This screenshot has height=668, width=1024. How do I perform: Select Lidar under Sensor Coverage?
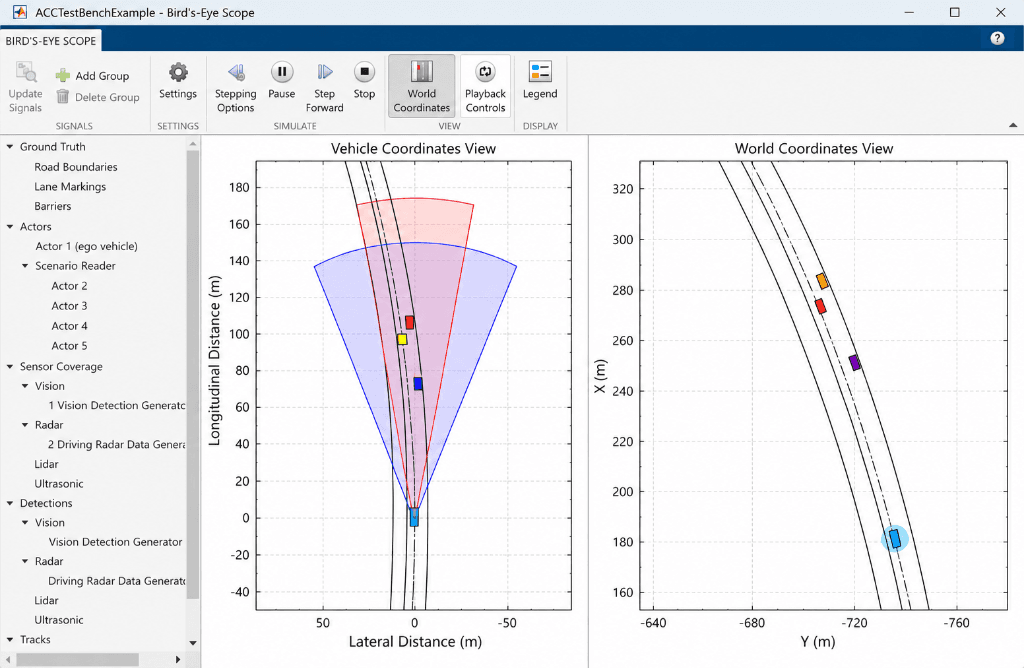(x=46, y=464)
